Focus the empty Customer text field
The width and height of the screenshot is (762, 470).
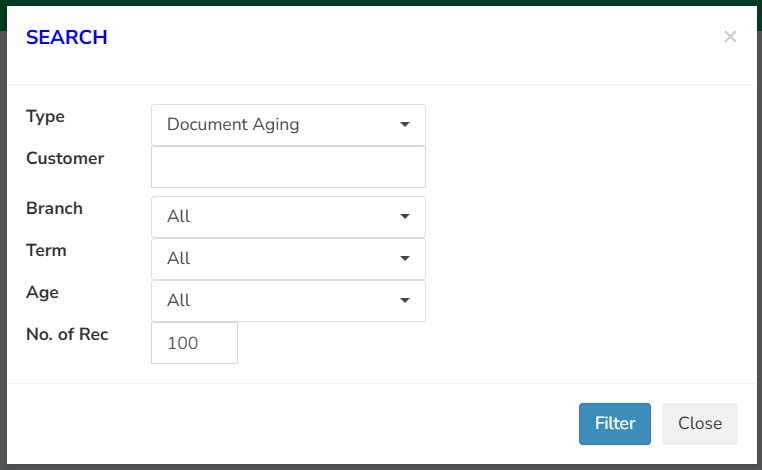click(288, 167)
